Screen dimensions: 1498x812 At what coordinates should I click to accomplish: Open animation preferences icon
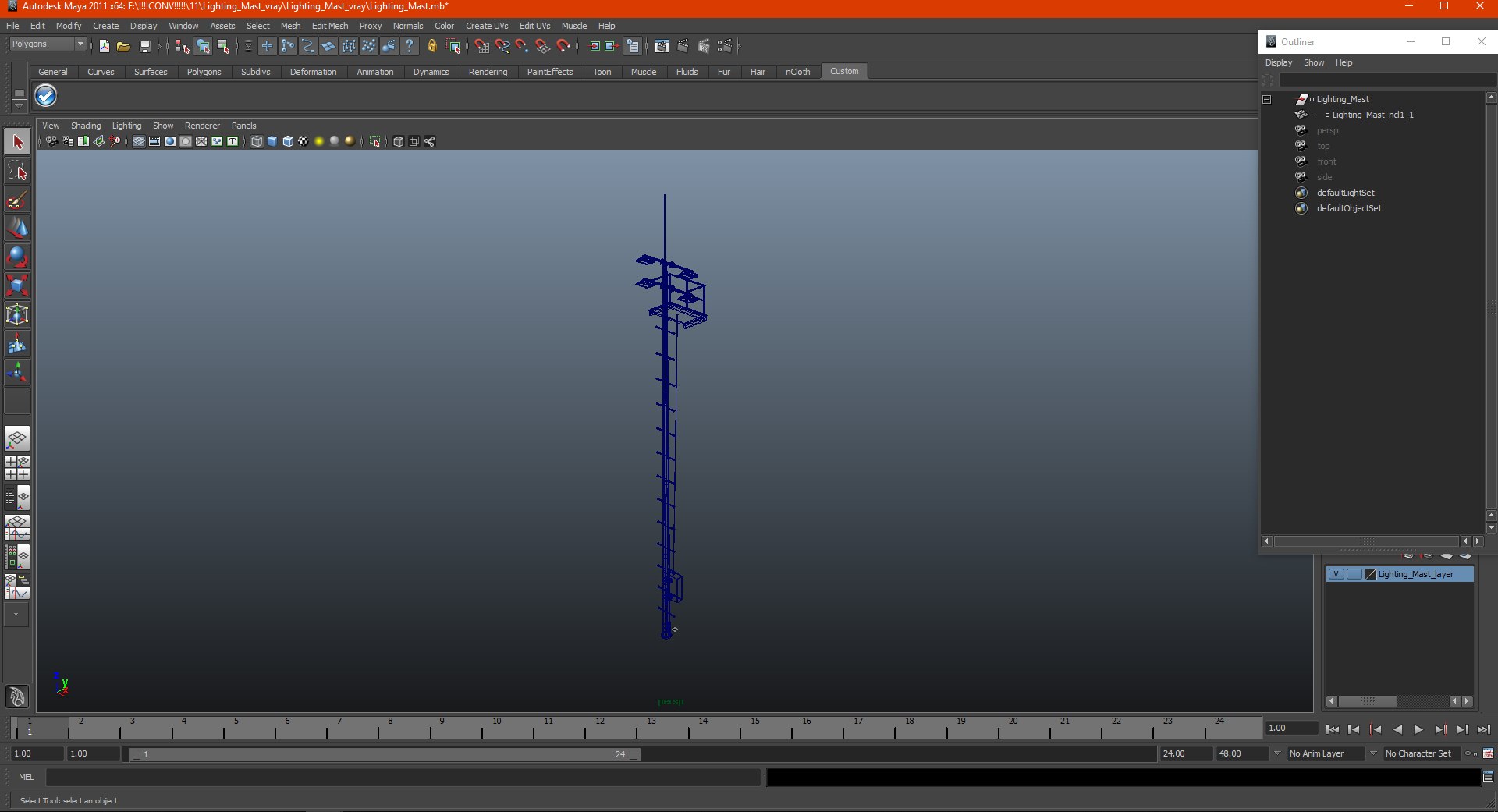coord(1489,753)
